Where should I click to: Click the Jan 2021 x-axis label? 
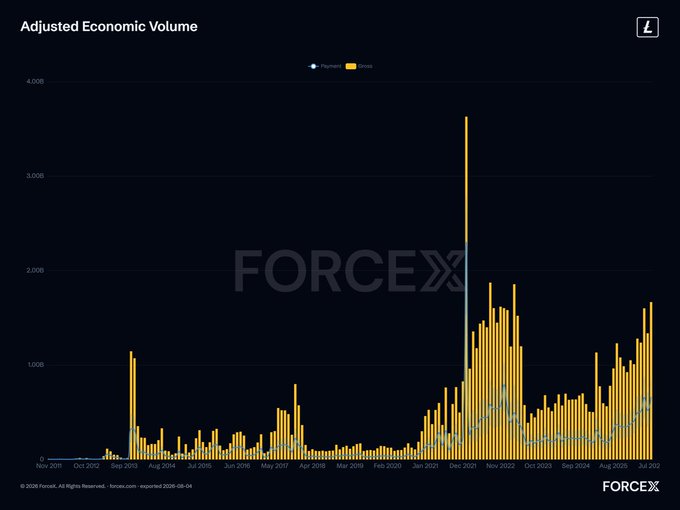[425, 466]
